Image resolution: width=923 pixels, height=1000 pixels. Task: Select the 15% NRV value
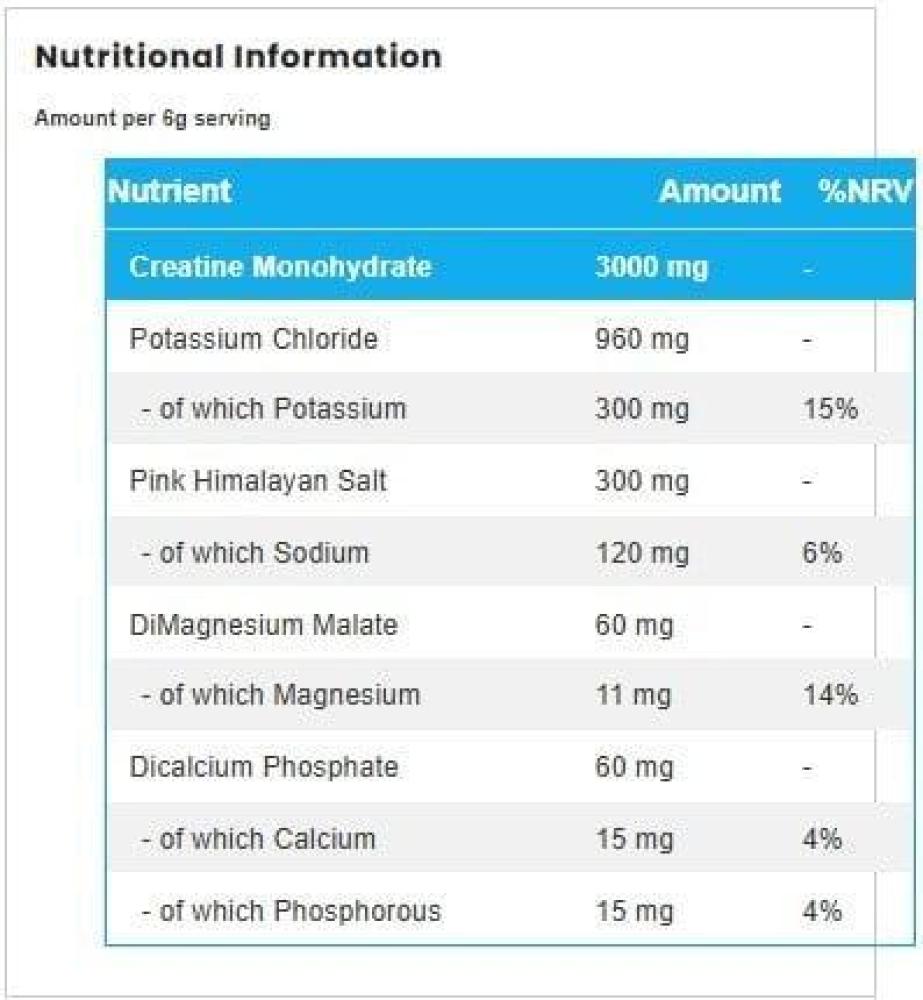tap(830, 409)
